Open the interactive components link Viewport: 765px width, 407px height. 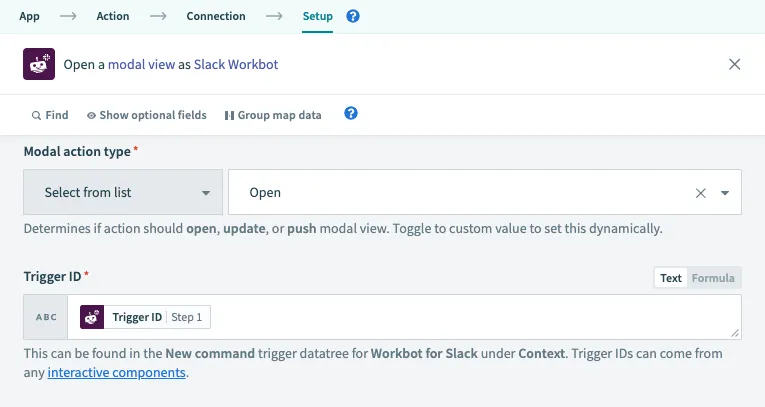(116, 372)
